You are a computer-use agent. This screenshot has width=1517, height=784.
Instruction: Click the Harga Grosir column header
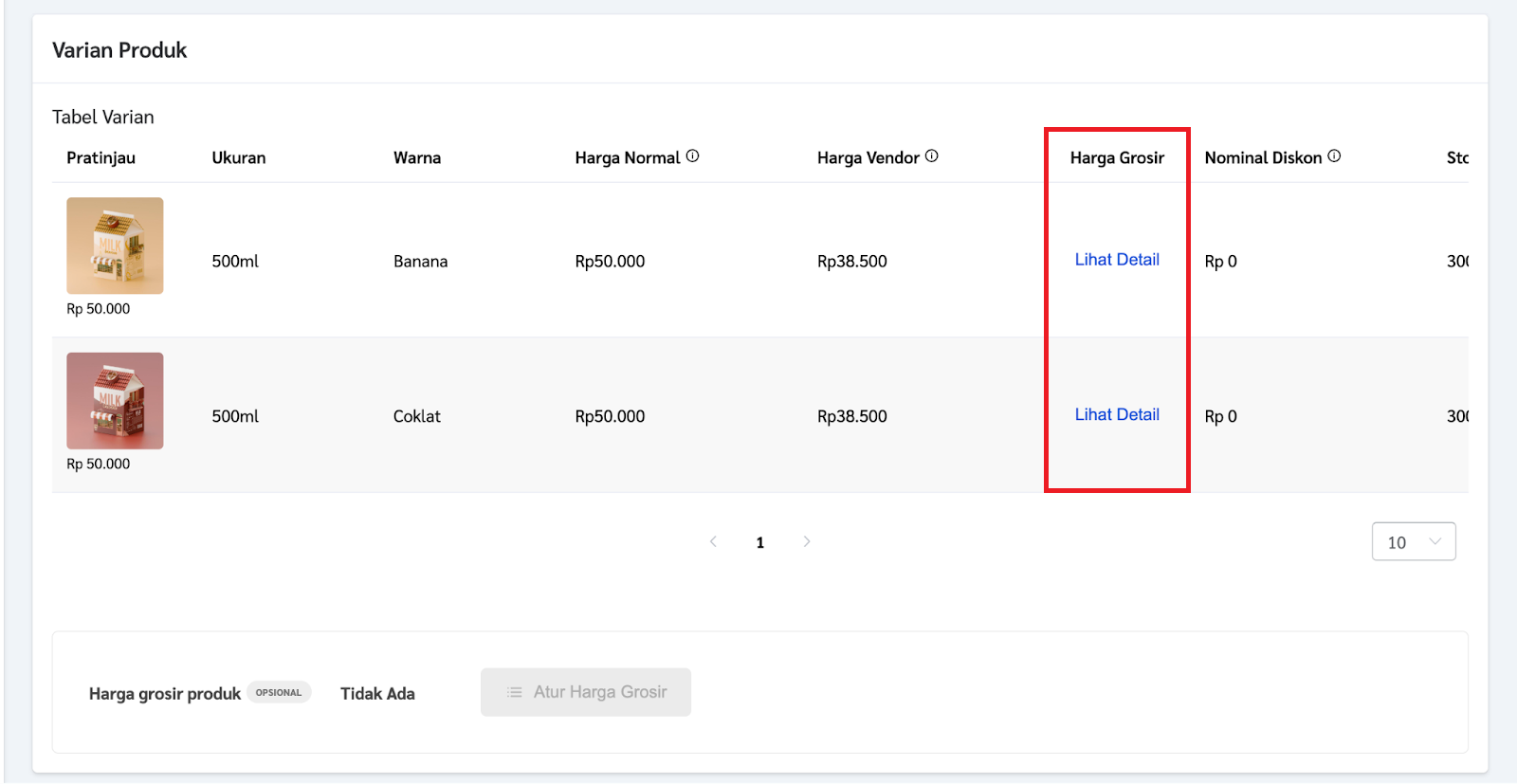pyautogui.click(x=1117, y=157)
